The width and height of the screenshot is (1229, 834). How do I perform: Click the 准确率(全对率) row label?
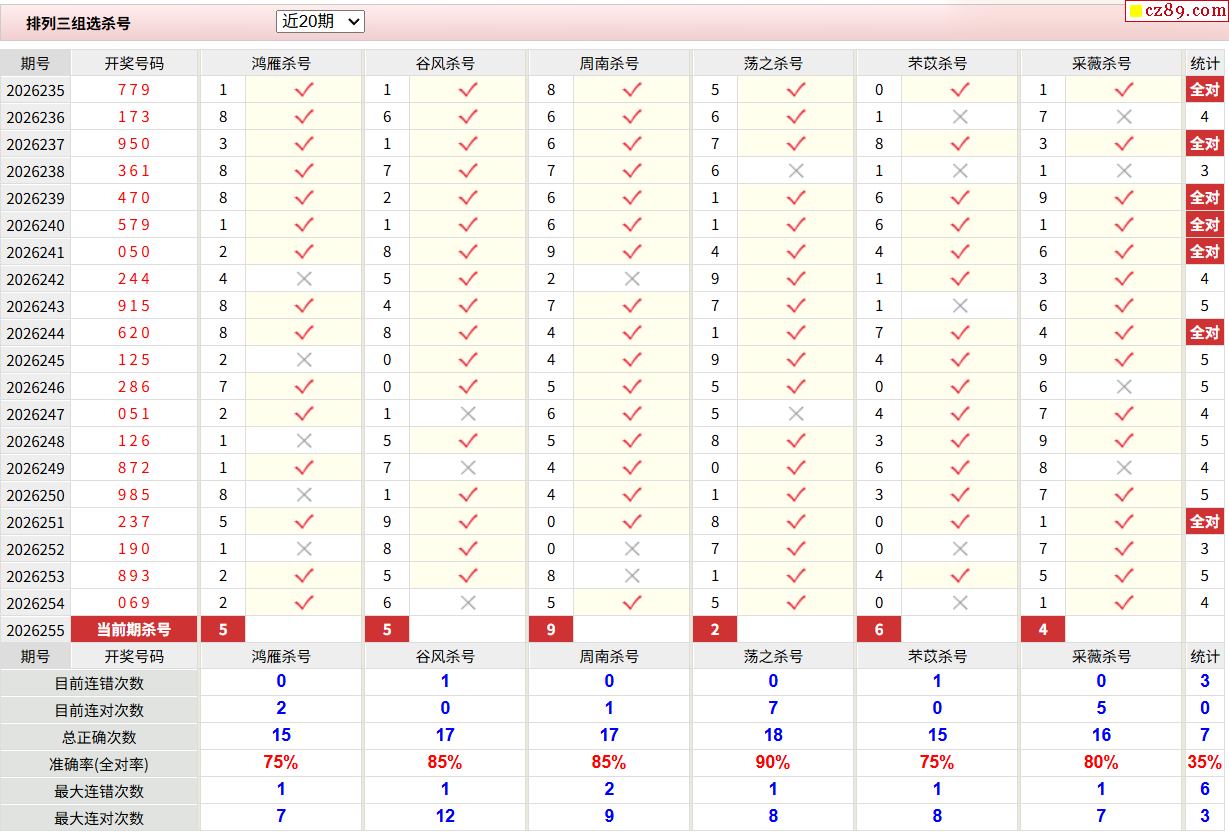tap(99, 764)
